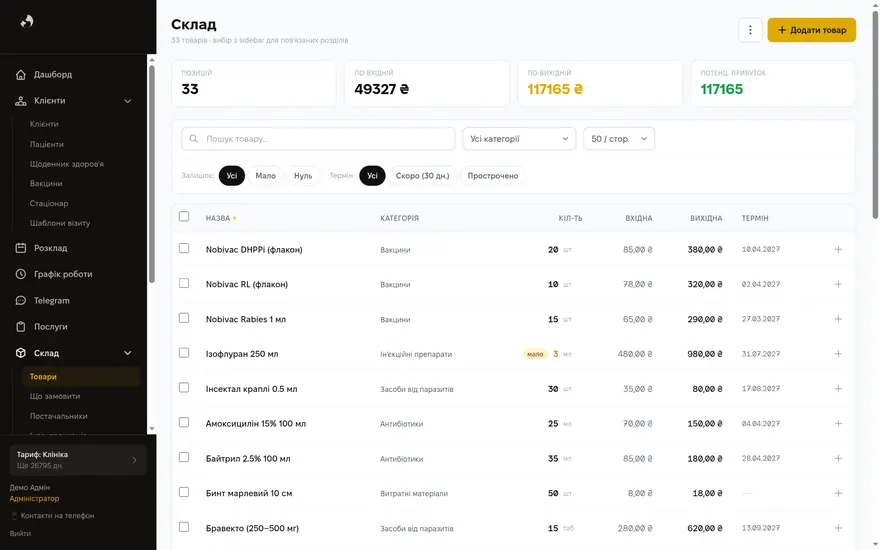Click the Telegram chat icon
Screen dimensions: 880x550
click(21, 301)
